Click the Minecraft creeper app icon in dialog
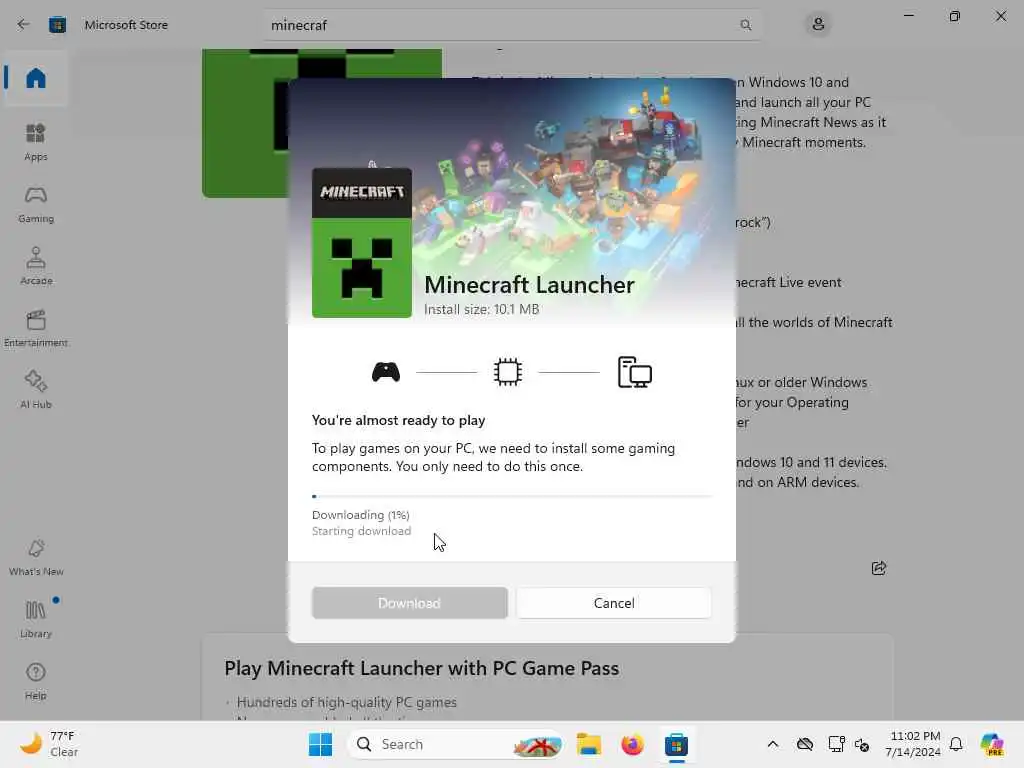Image resolution: width=1024 pixels, height=768 pixels. (362, 243)
